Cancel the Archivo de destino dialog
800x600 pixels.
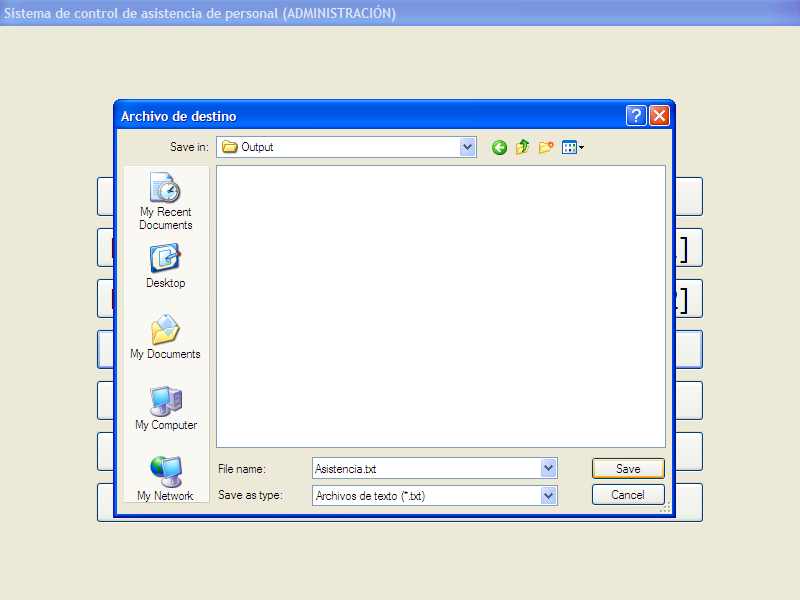click(x=628, y=495)
